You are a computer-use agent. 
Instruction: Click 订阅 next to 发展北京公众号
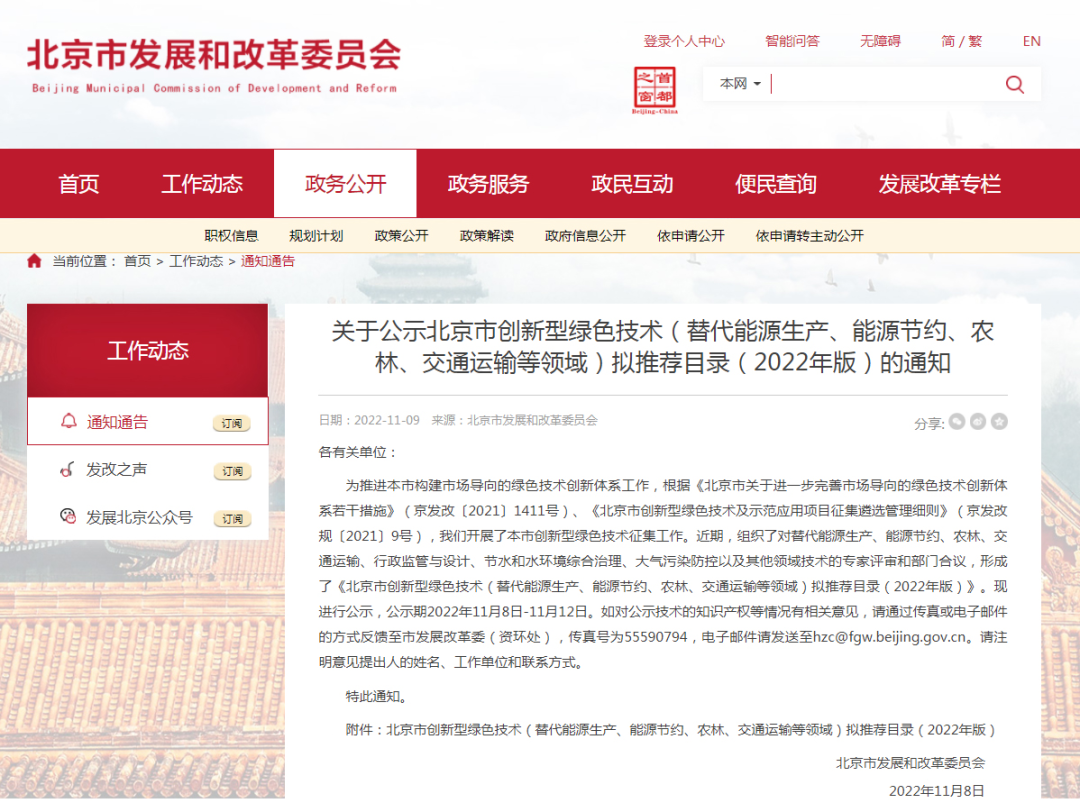[232, 518]
